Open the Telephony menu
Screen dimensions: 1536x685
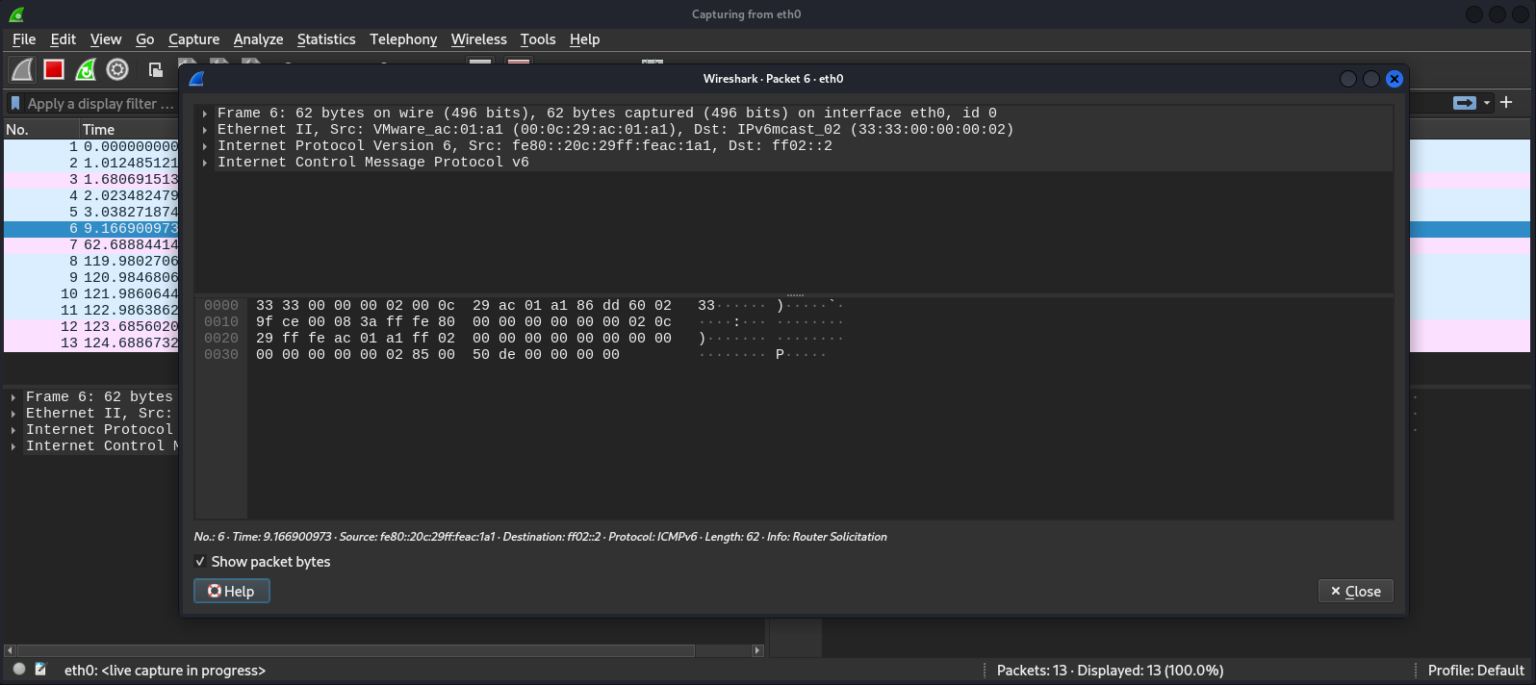click(403, 39)
